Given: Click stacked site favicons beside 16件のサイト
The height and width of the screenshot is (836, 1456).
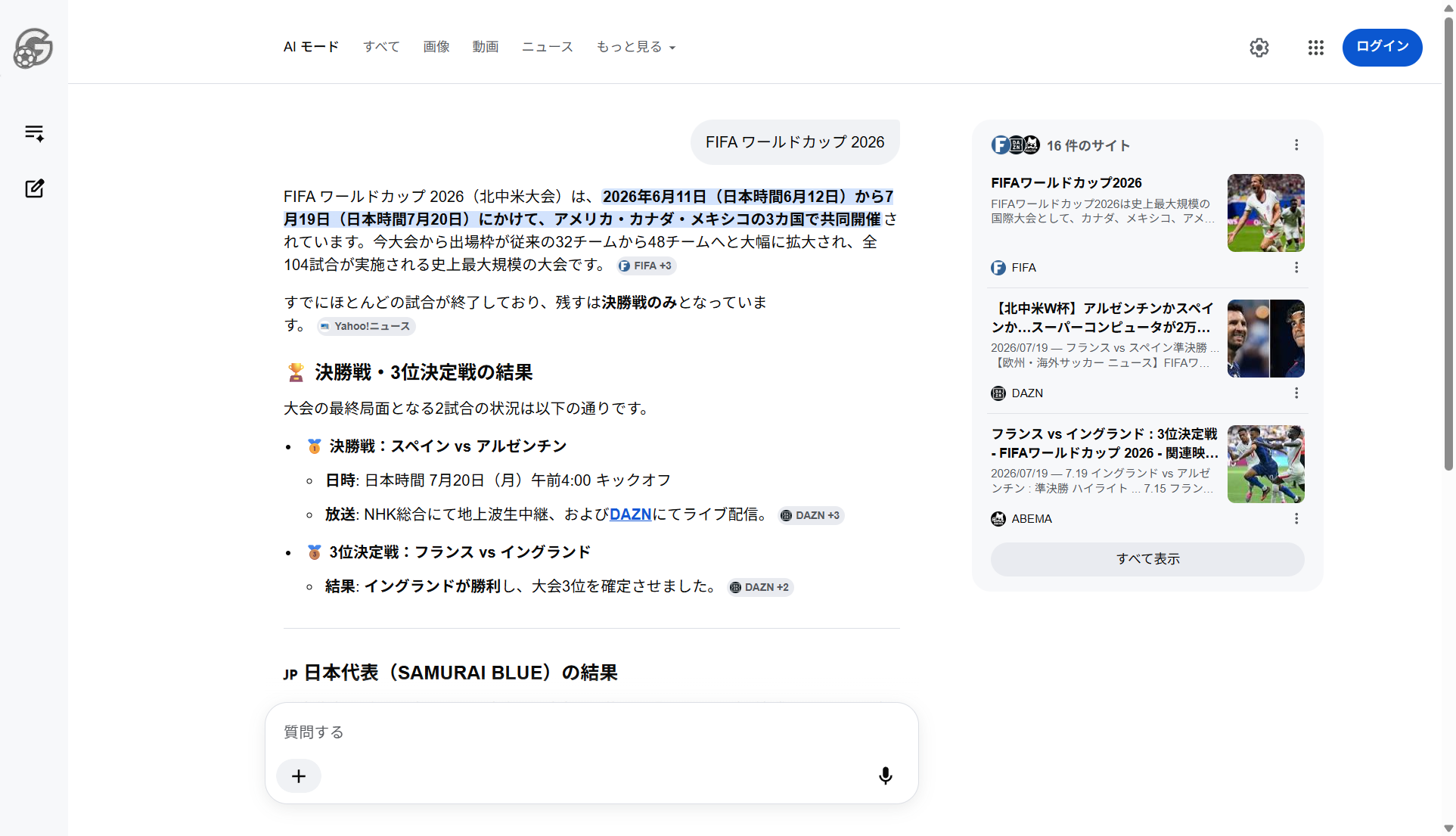Looking at the screenshot, I should click(1016, 145).
